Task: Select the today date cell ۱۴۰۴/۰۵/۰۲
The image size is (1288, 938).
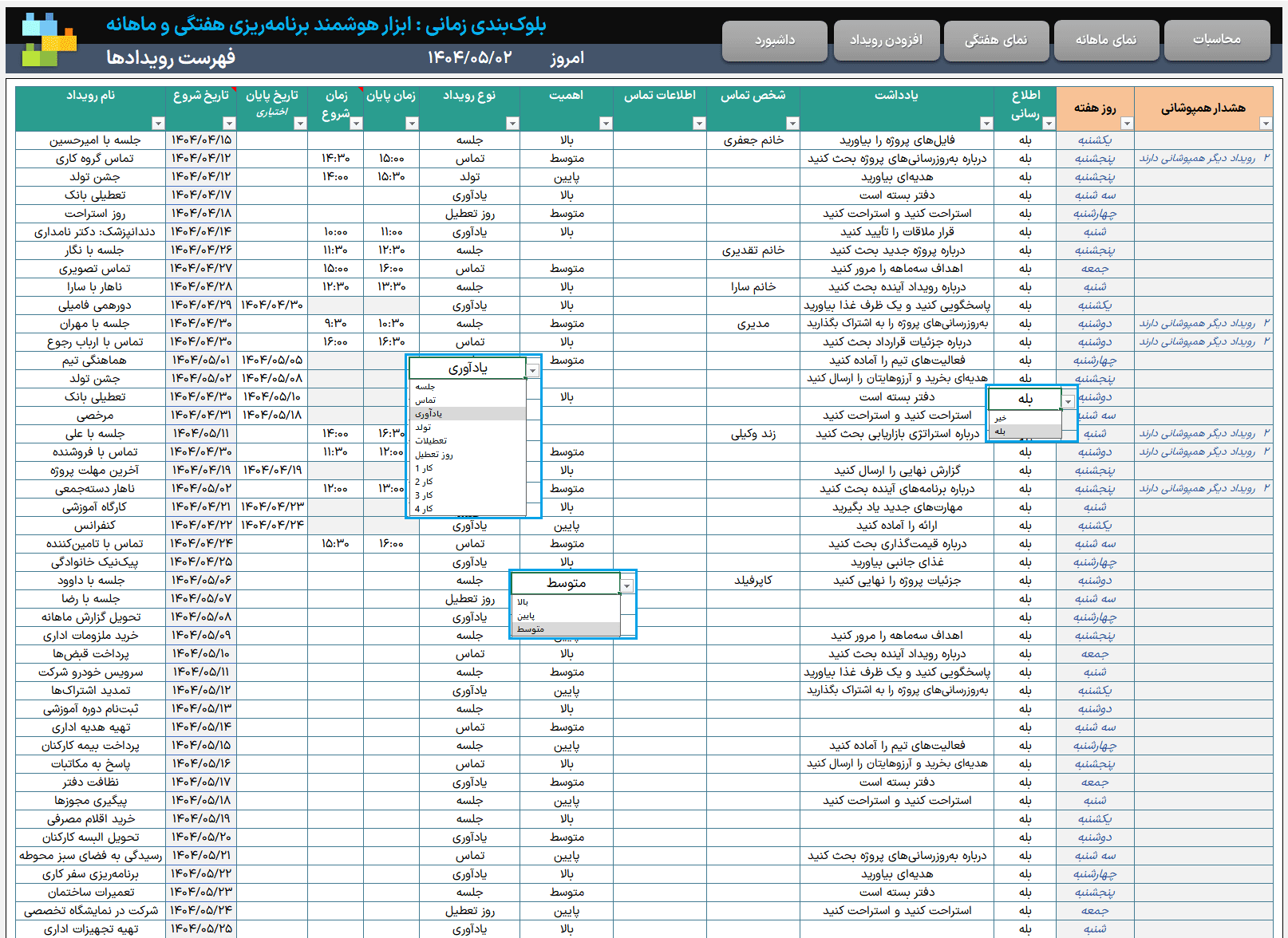Action: click(469, 57)
